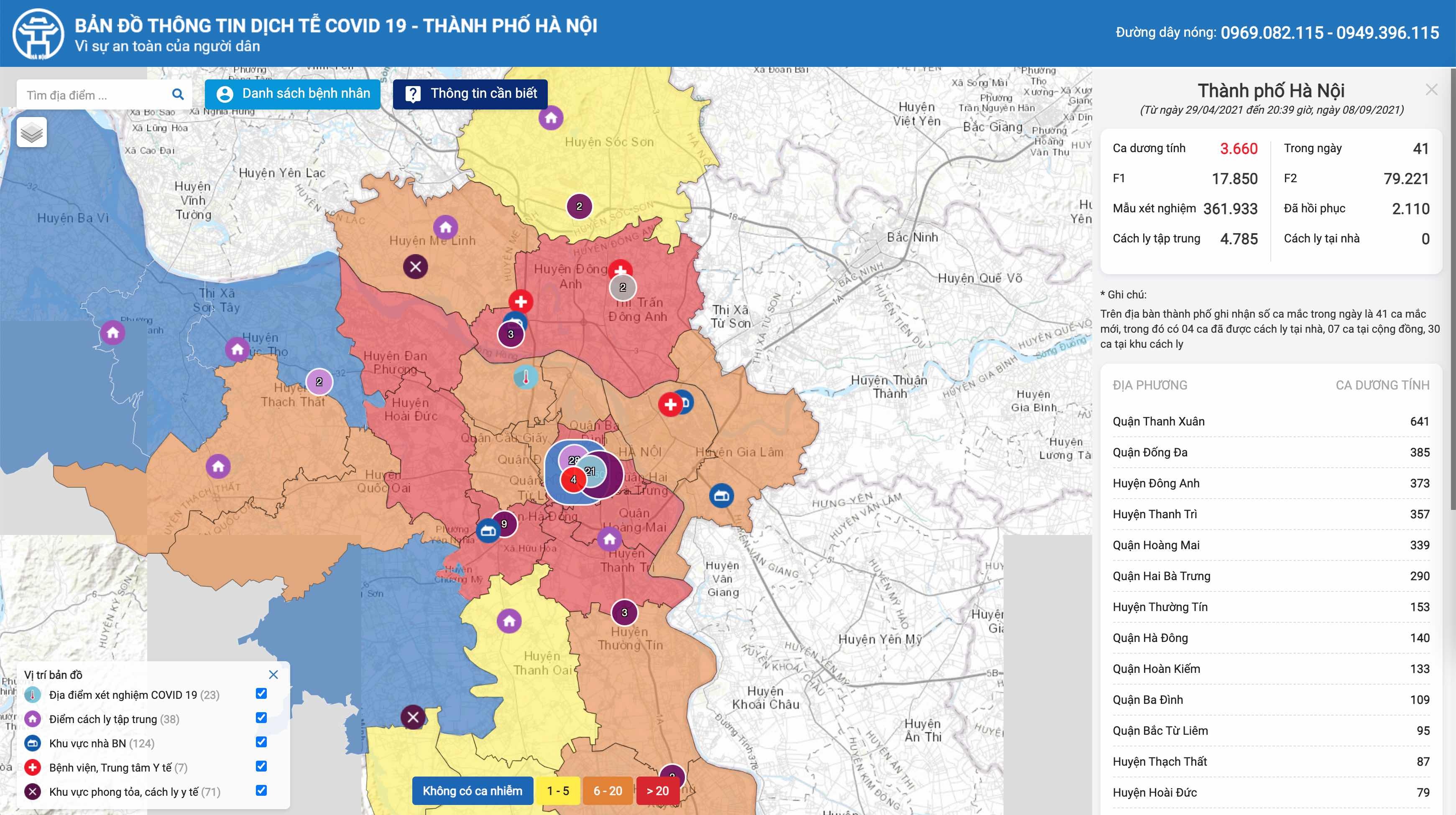The height and width of the screenshot is (815, 1456).
Task: Toggle centralized quarantine points checkbox
Action: [261, 718]
